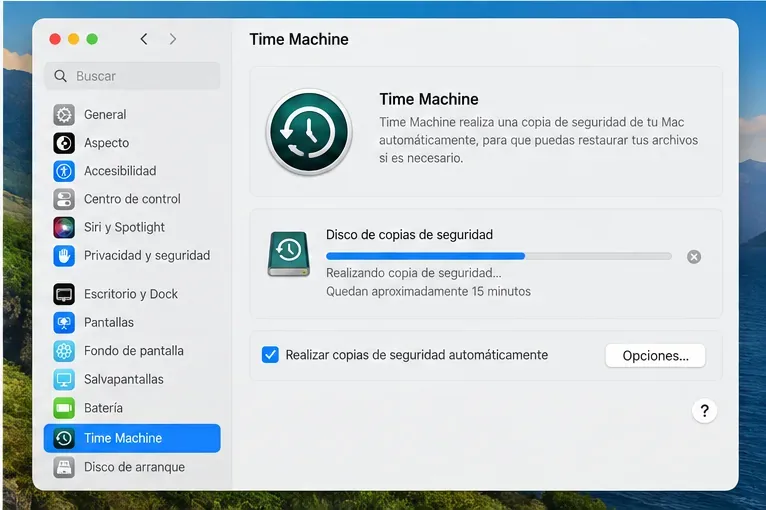Screen dimensions: 766x510
Task: Click the Time Machine window title
Action: tap(299, 40)
